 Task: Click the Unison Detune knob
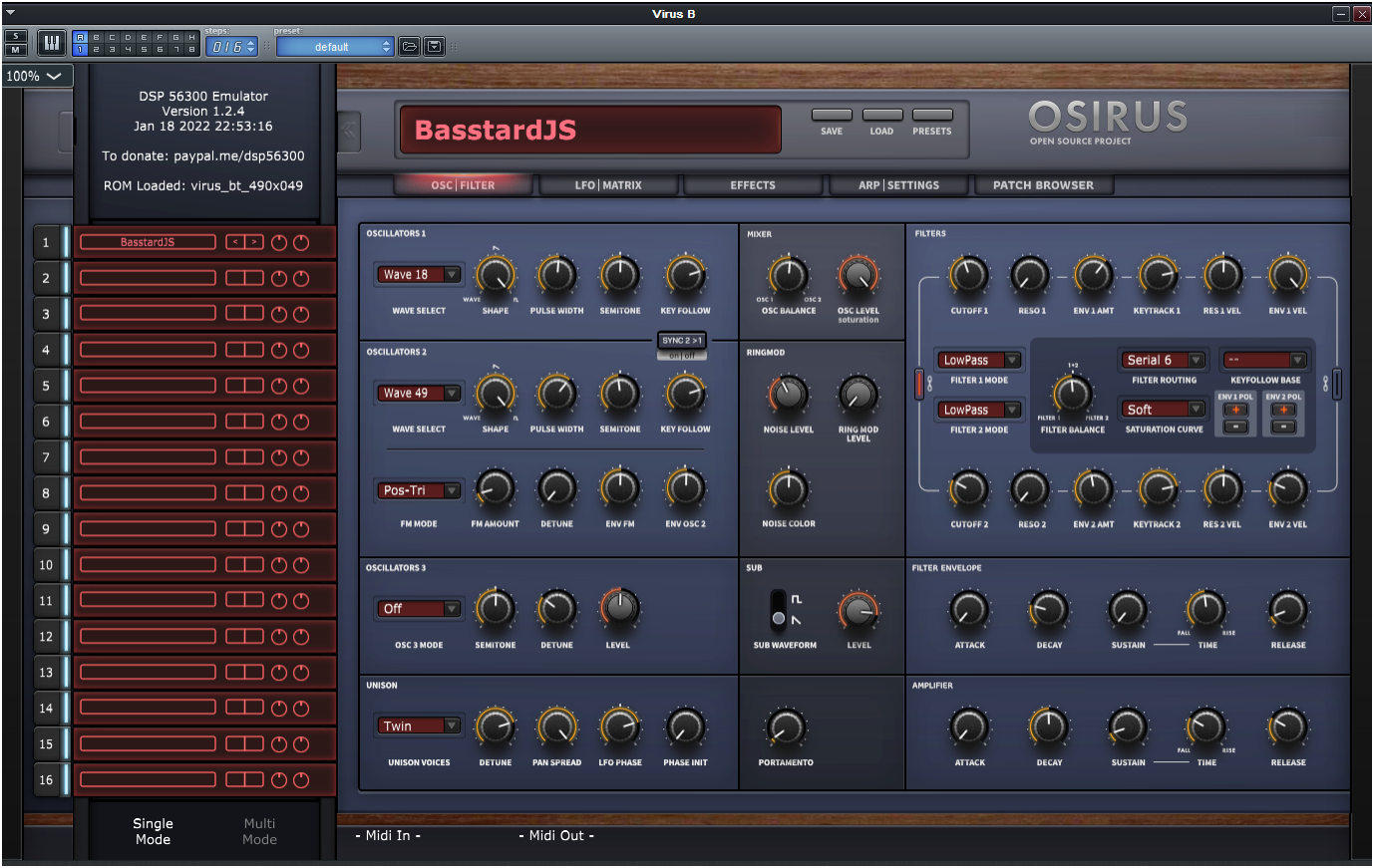click(495, 726)
